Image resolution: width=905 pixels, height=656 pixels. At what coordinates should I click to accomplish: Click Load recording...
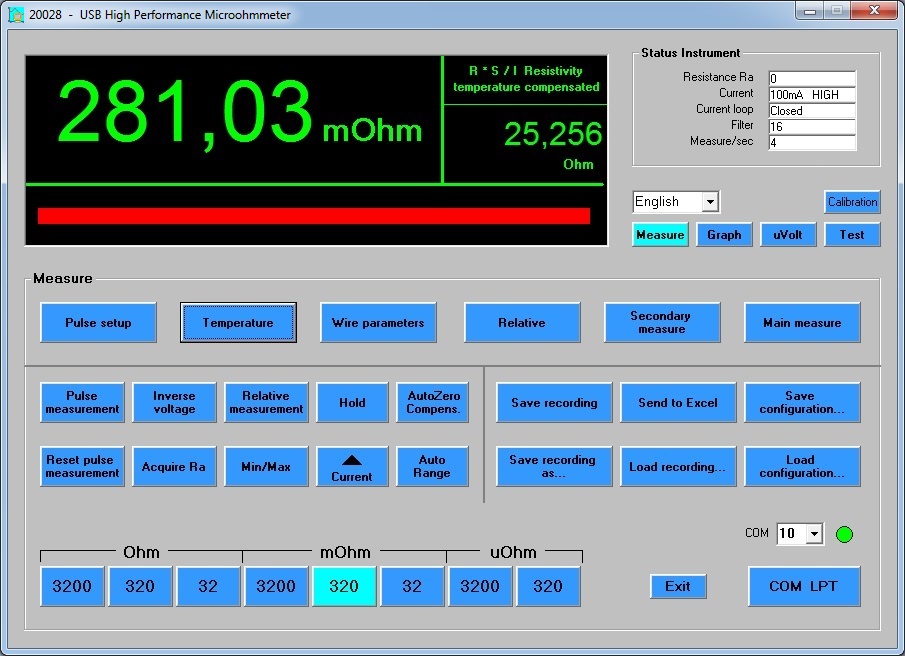pos(678,467)
